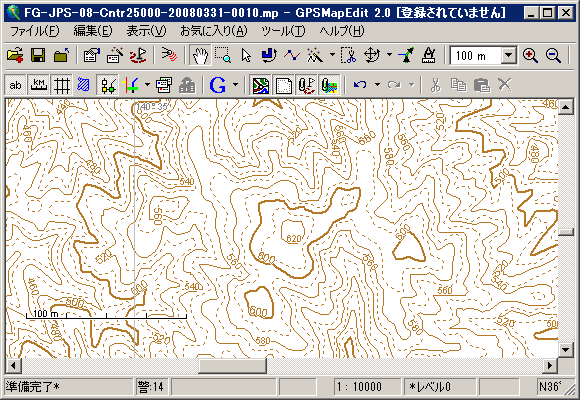Click the horizontal scrollbar right arrow

tap(550, 366)
